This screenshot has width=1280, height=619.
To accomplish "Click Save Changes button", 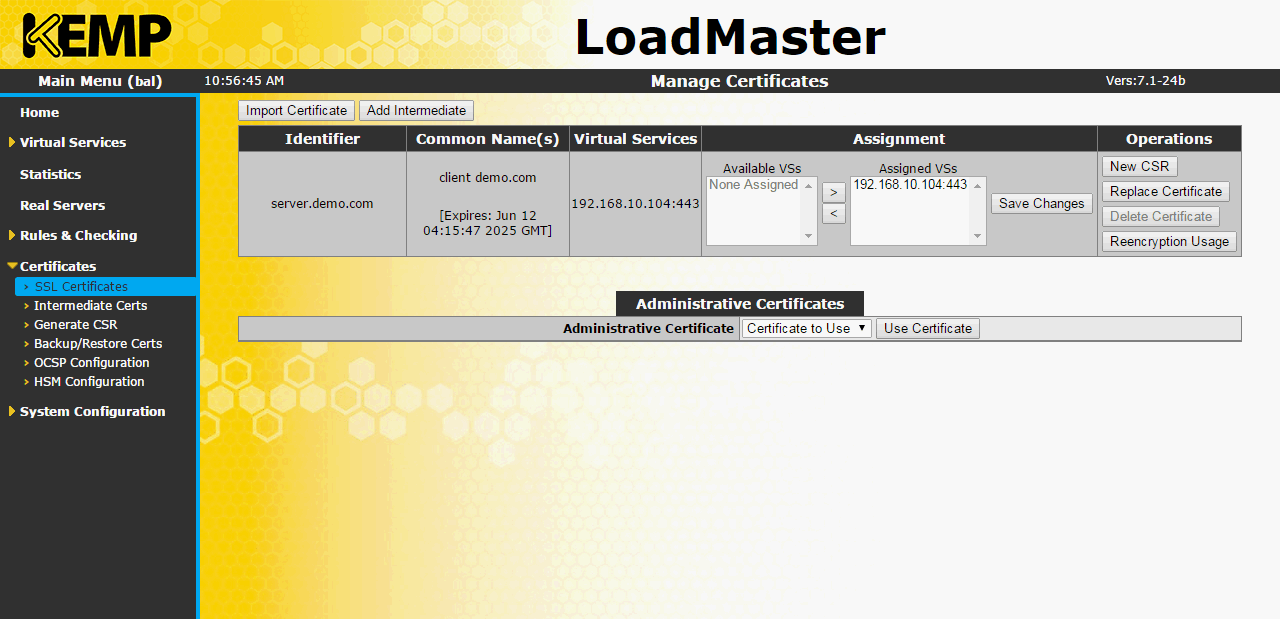I will point(1041,203).
